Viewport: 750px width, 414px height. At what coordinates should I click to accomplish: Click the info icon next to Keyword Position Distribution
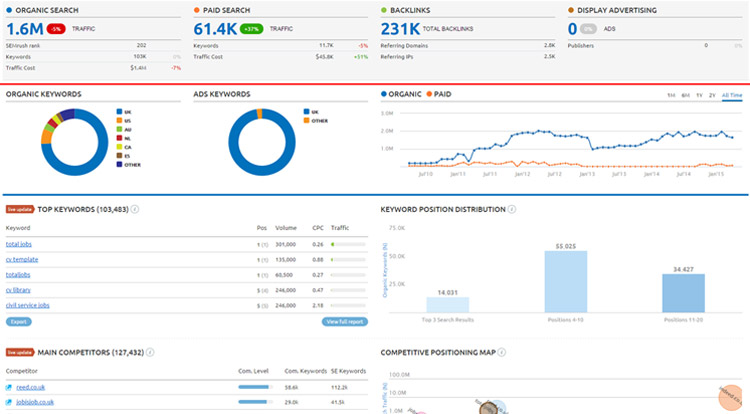(x=512, y=210)
